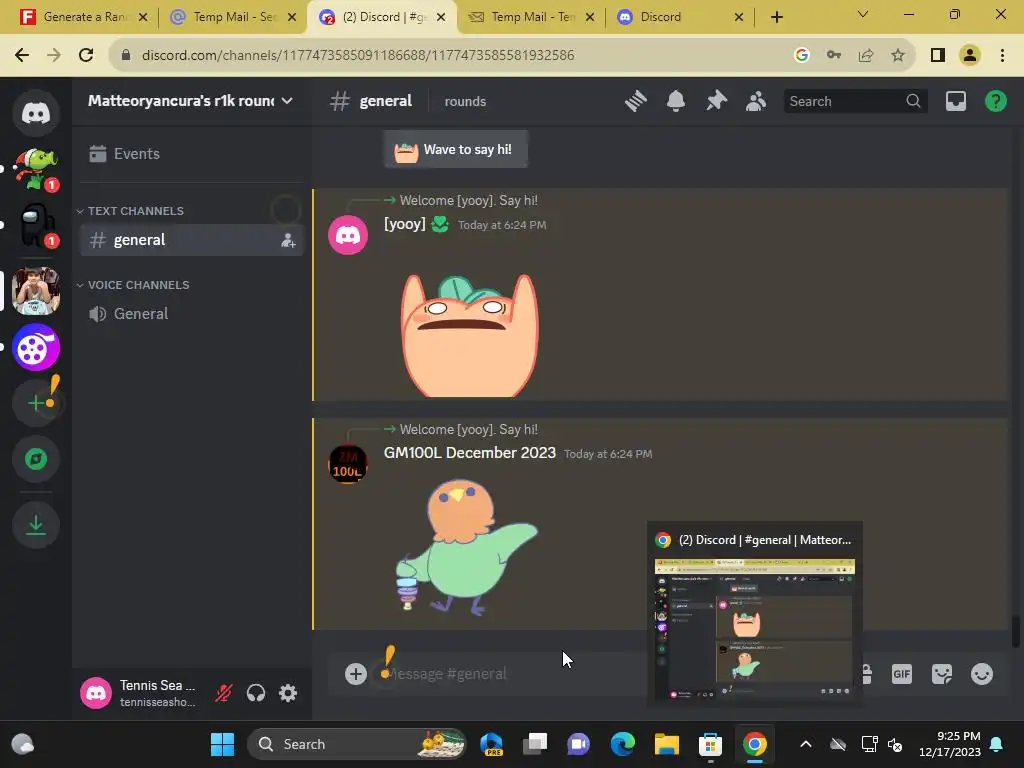Click the green bird sticker
Screen dimensions: 1024x768
pos(467,548)
